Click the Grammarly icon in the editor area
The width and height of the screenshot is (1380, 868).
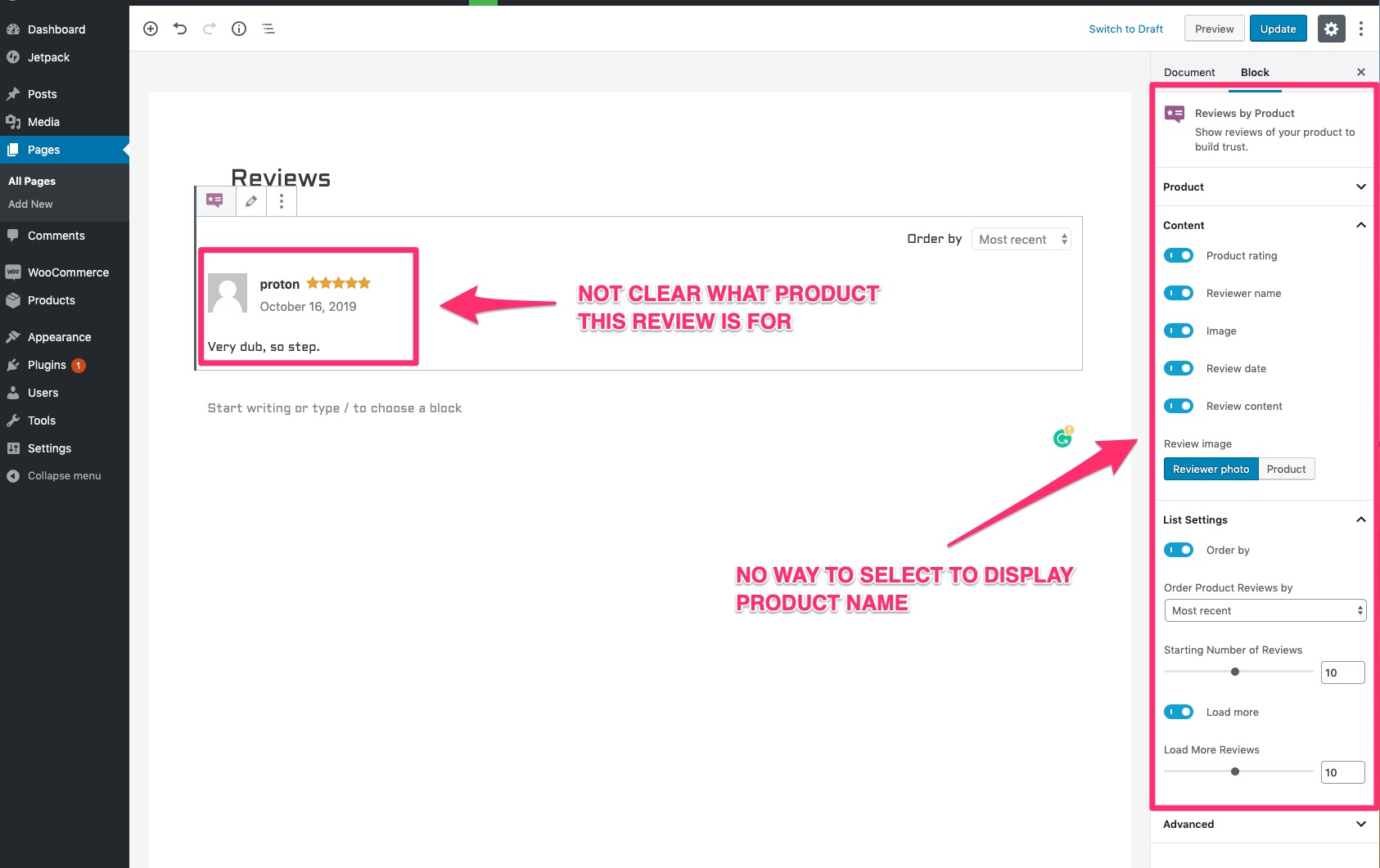pos(1062,438)
